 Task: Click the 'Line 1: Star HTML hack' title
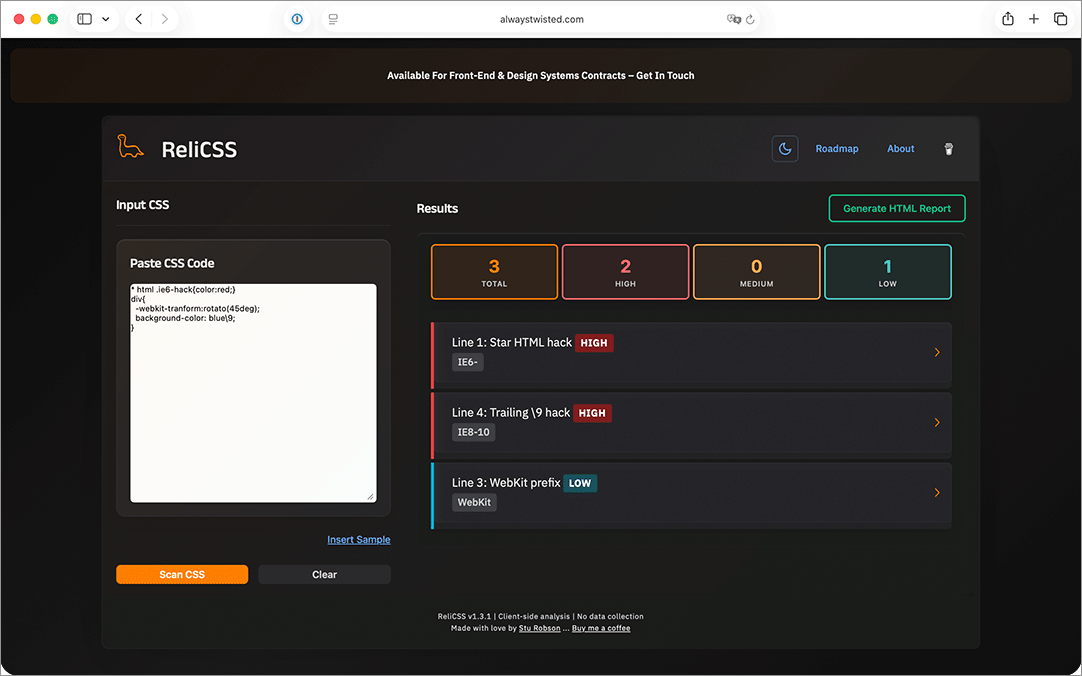(x=512, y=342)
